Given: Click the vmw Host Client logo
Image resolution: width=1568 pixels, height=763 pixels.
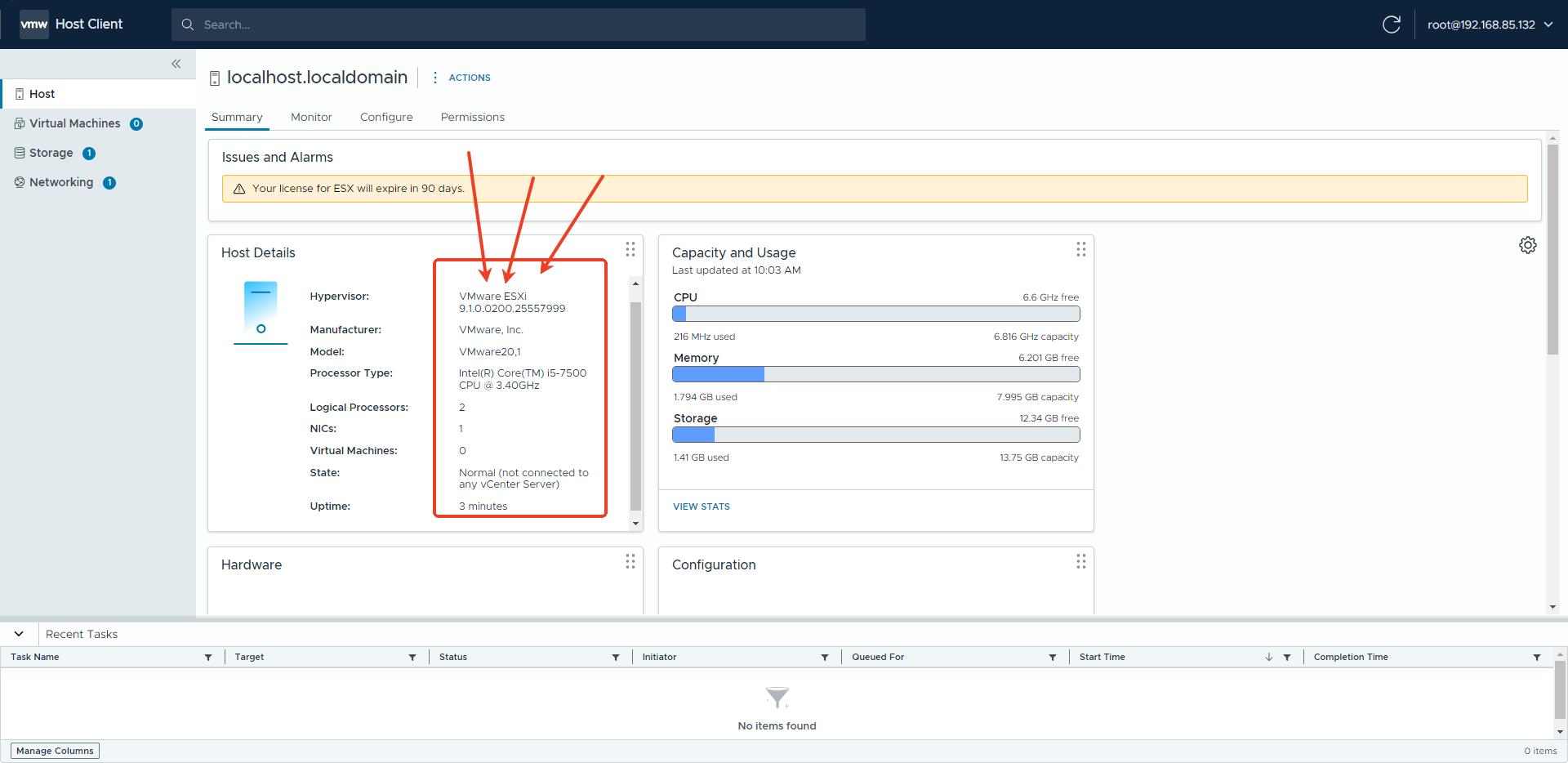Looking at the screenshot, I should [x=71, y=25].
